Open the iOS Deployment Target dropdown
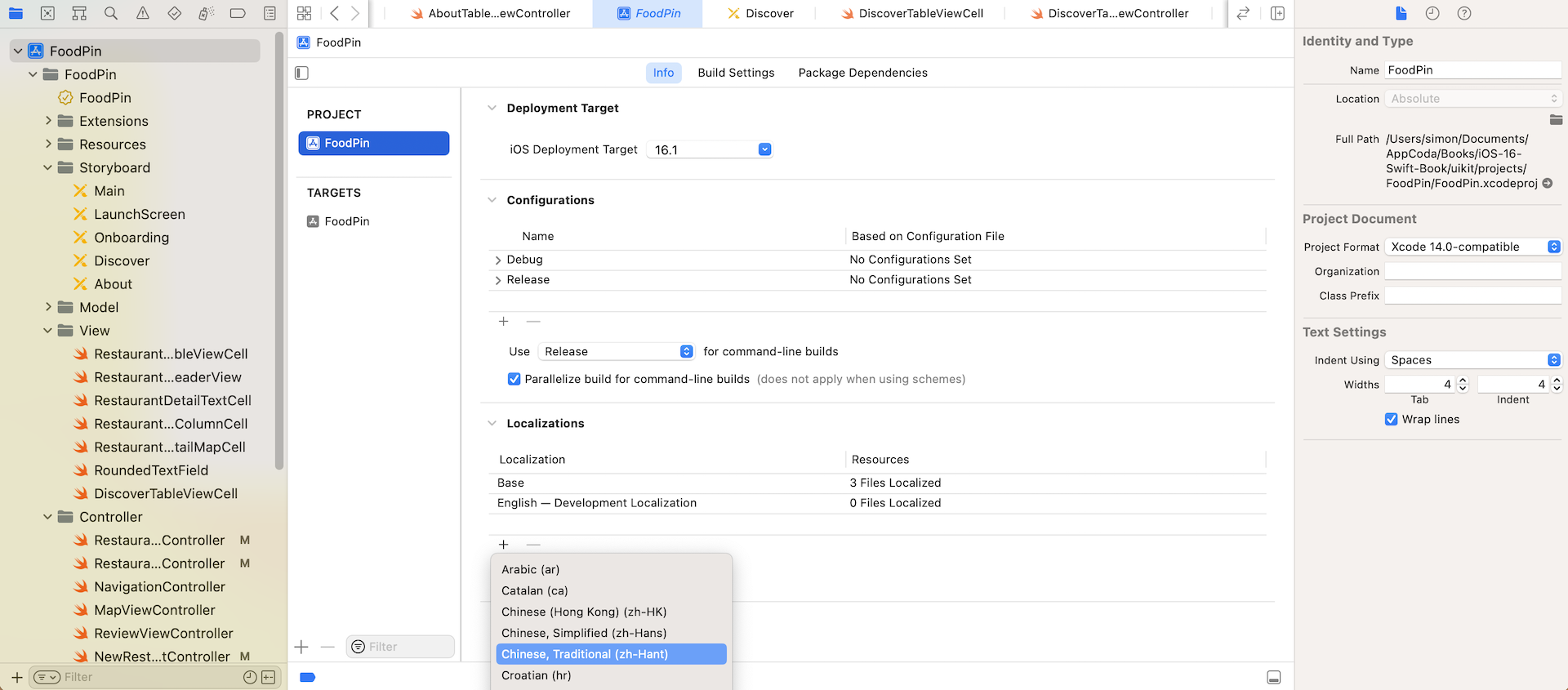The image size is (1568, 690). point(764,149)
